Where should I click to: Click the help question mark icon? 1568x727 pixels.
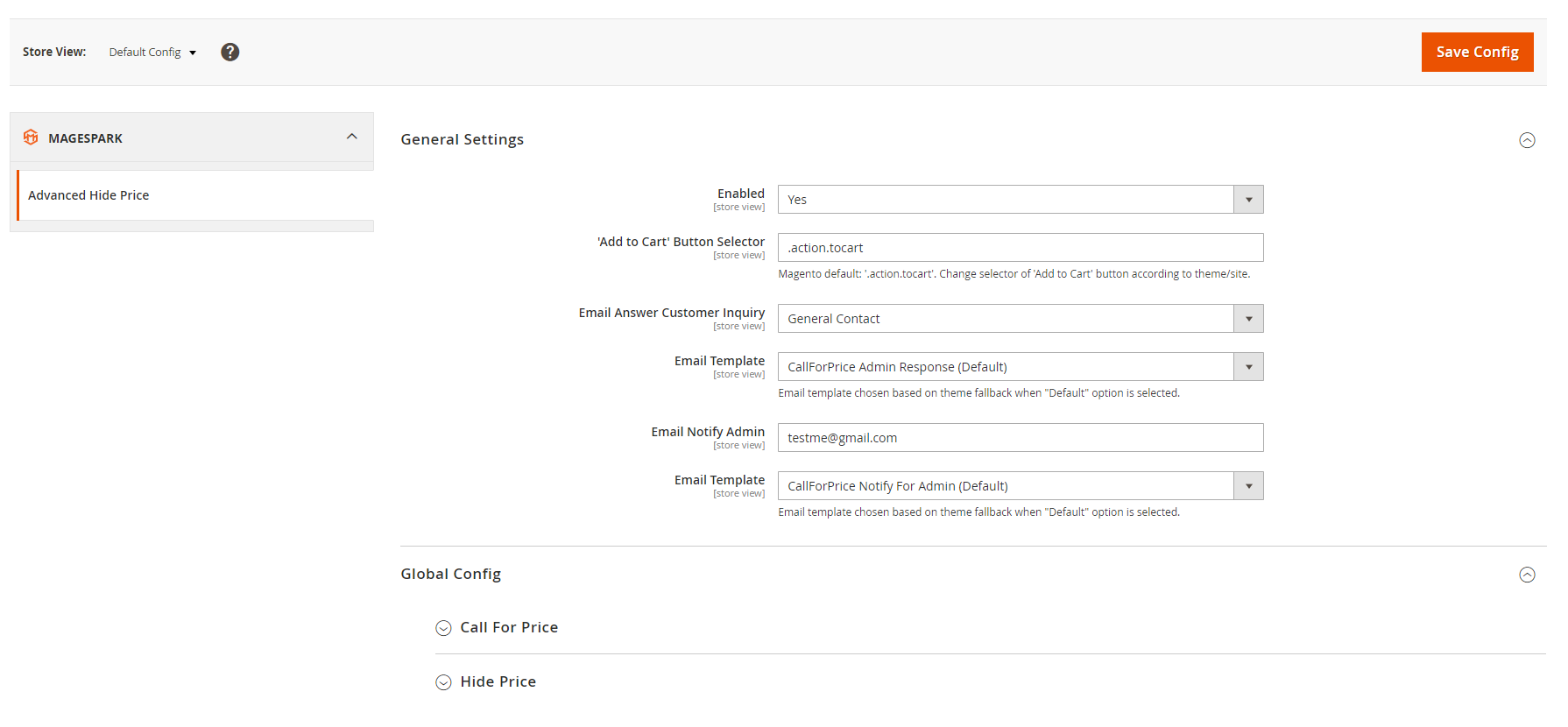coord(230,52)
